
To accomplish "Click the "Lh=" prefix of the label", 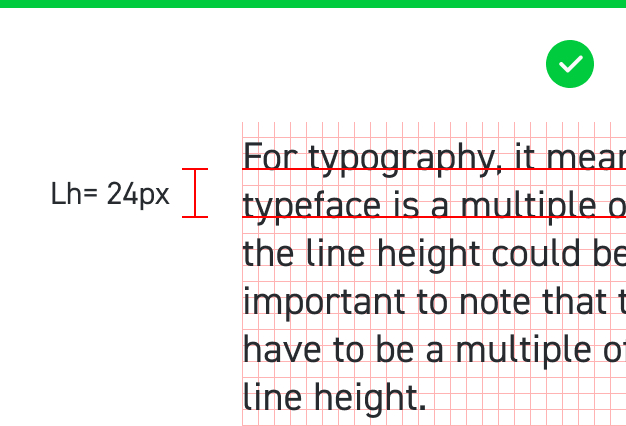I will tap(74, 194).
